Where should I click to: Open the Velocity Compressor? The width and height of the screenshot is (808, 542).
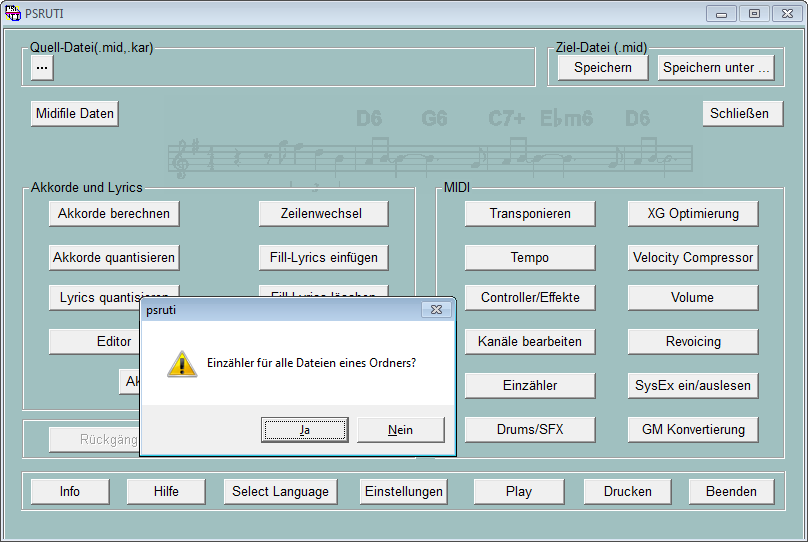693,258
